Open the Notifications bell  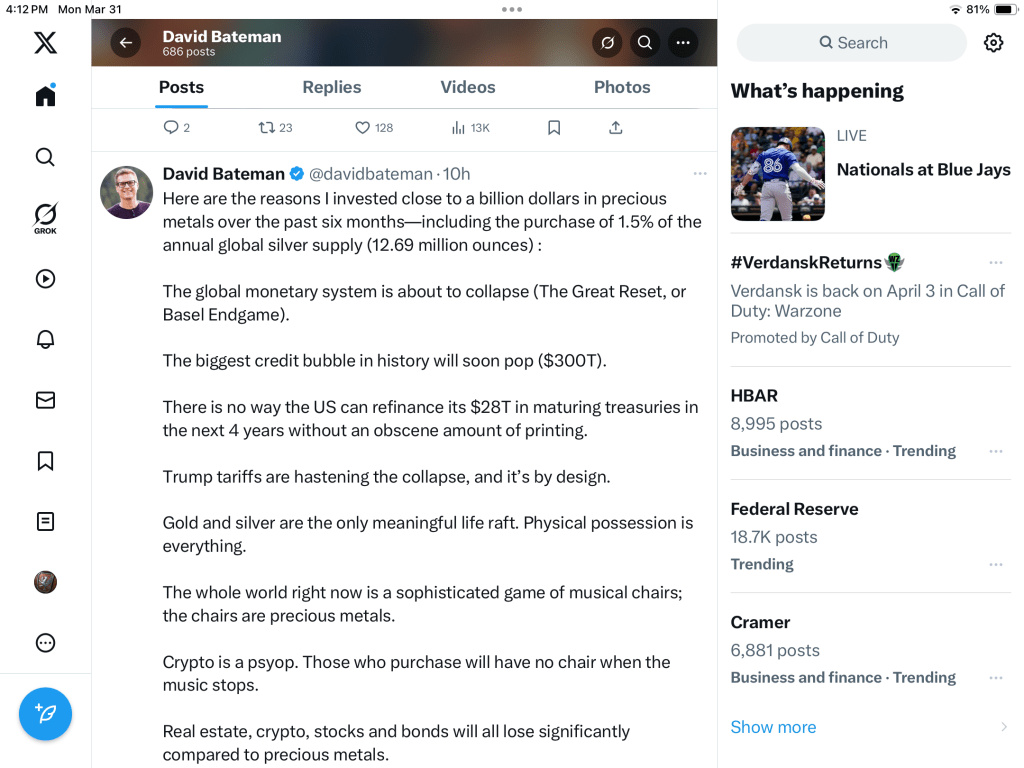point(45,339)
